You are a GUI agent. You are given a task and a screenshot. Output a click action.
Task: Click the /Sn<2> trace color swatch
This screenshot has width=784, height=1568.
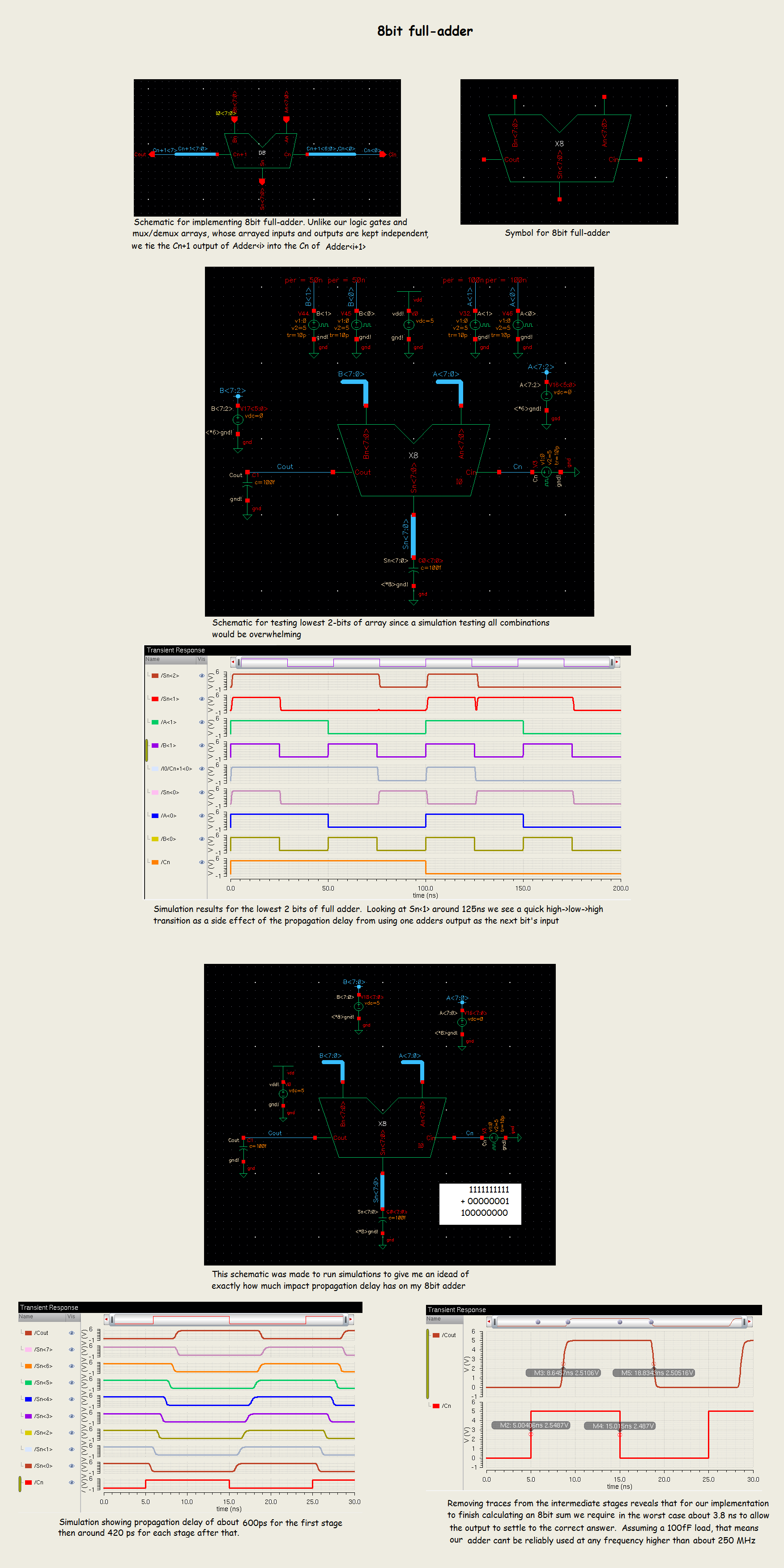pos(155,676)
